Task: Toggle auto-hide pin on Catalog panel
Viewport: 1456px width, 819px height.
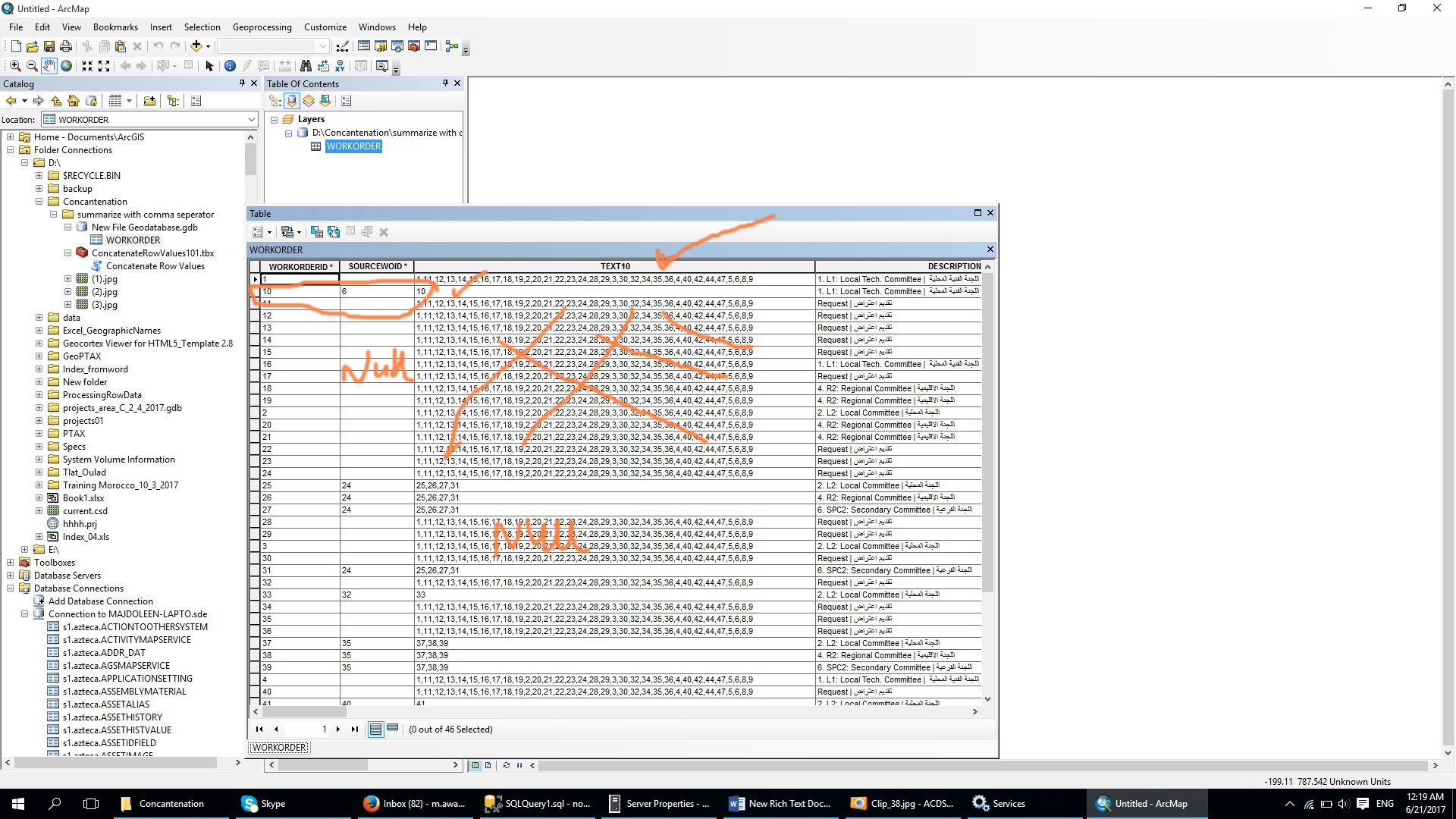Action: (x=242, y=83)
